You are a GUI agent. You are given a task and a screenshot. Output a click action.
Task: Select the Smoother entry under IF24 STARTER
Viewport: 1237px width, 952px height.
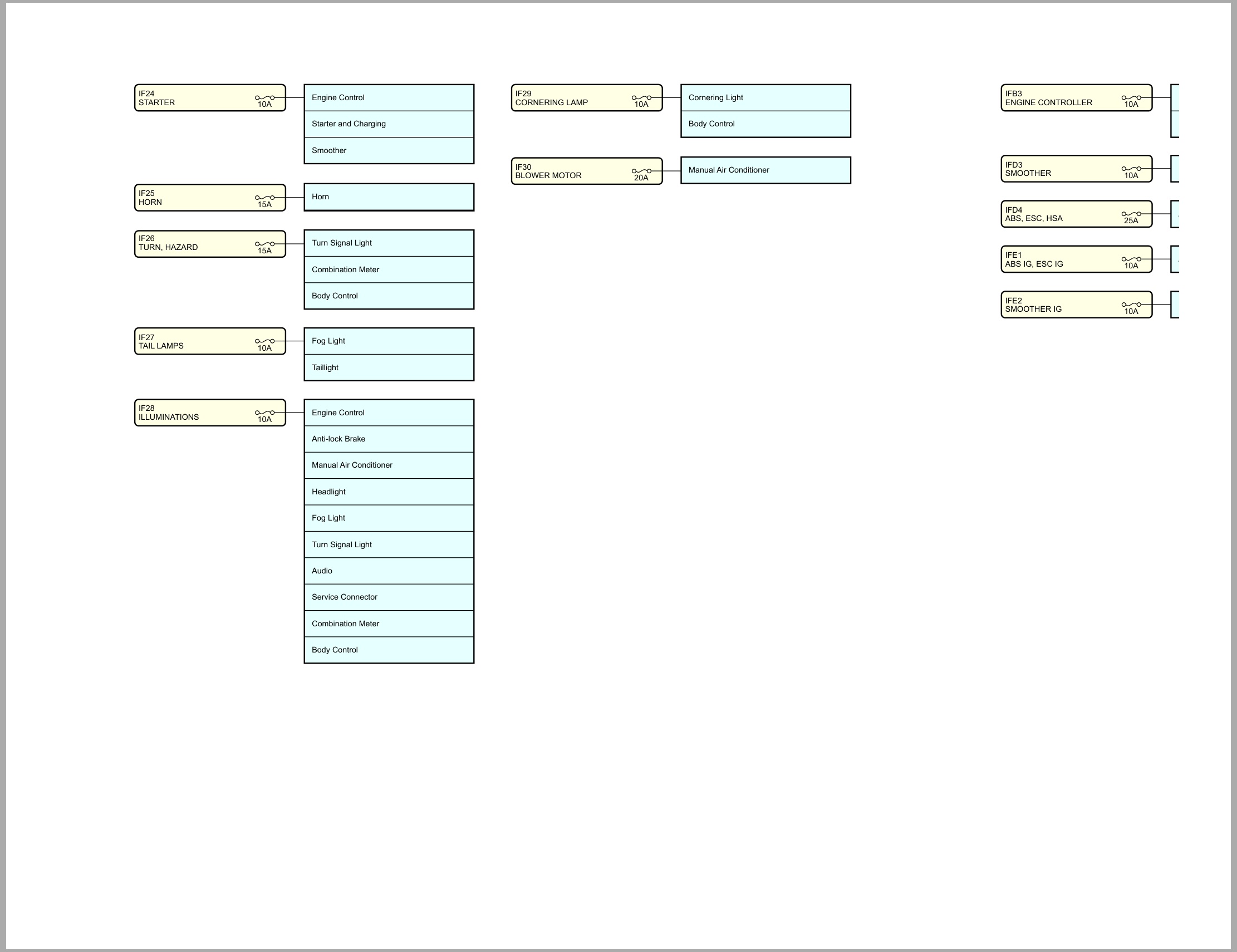389,151
